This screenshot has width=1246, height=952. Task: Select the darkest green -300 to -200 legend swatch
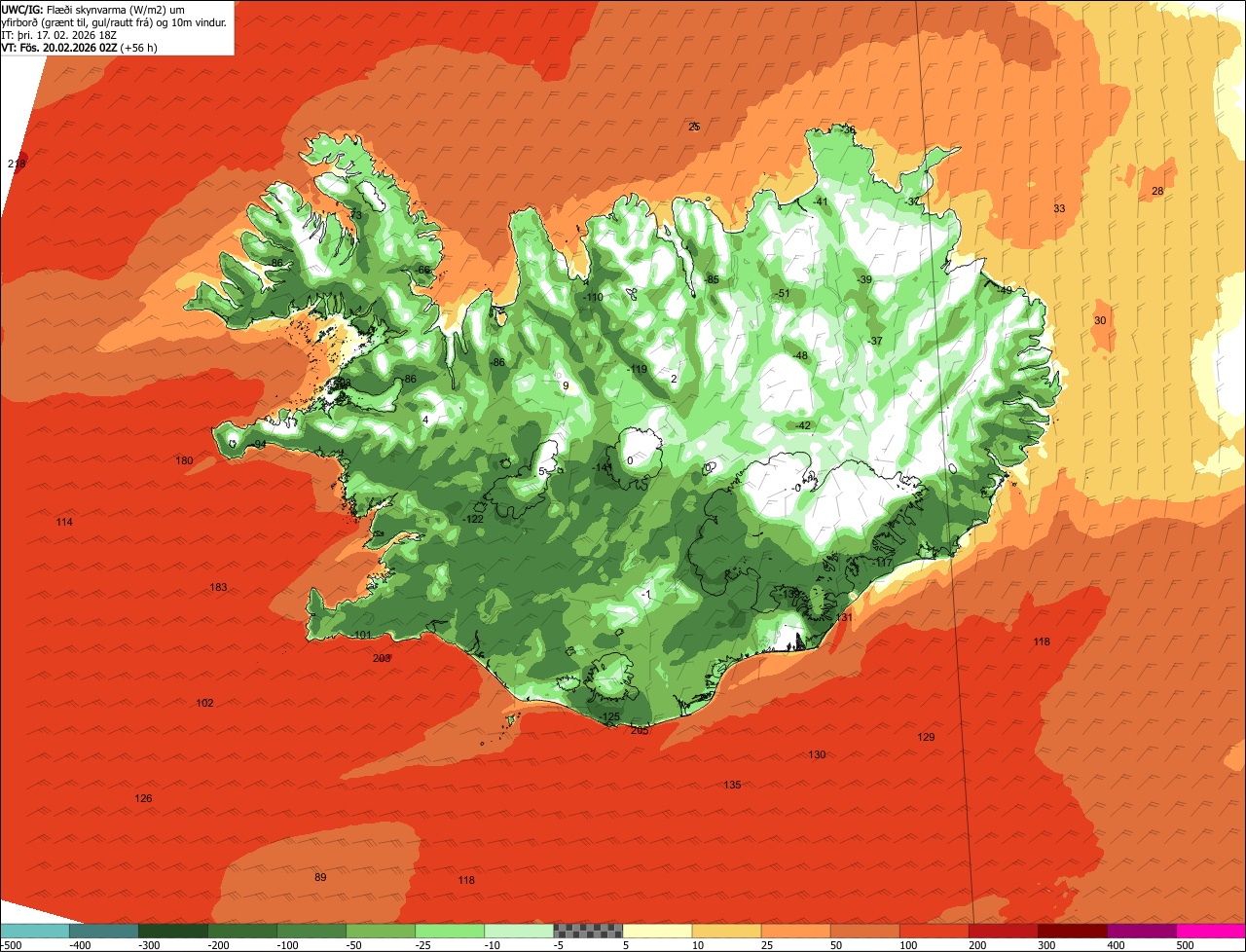click(x=173, y=932)
